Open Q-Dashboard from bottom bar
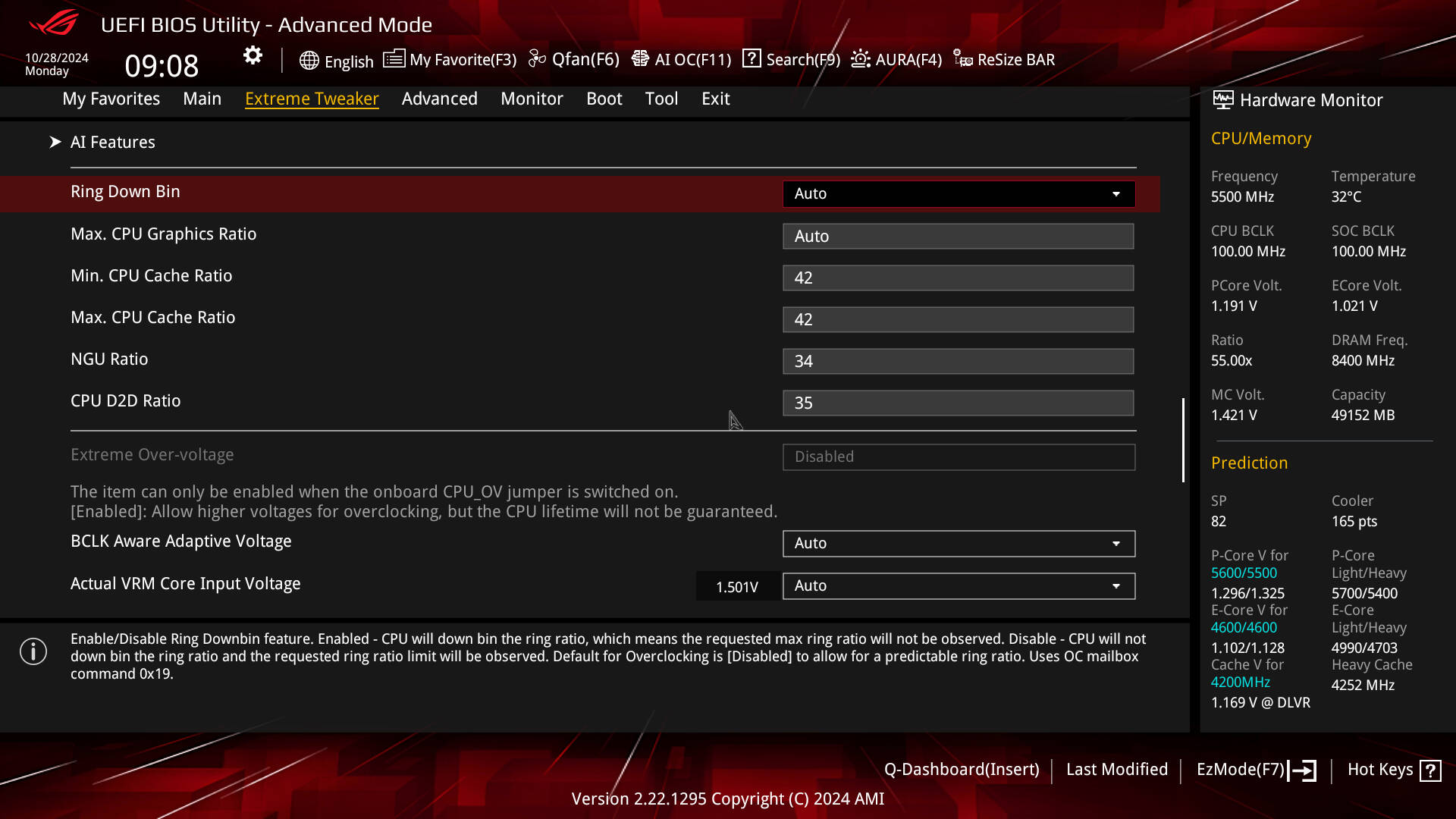Image resolution: width=1456 pixels, height=819 pixels. click(x=961, y=770)
